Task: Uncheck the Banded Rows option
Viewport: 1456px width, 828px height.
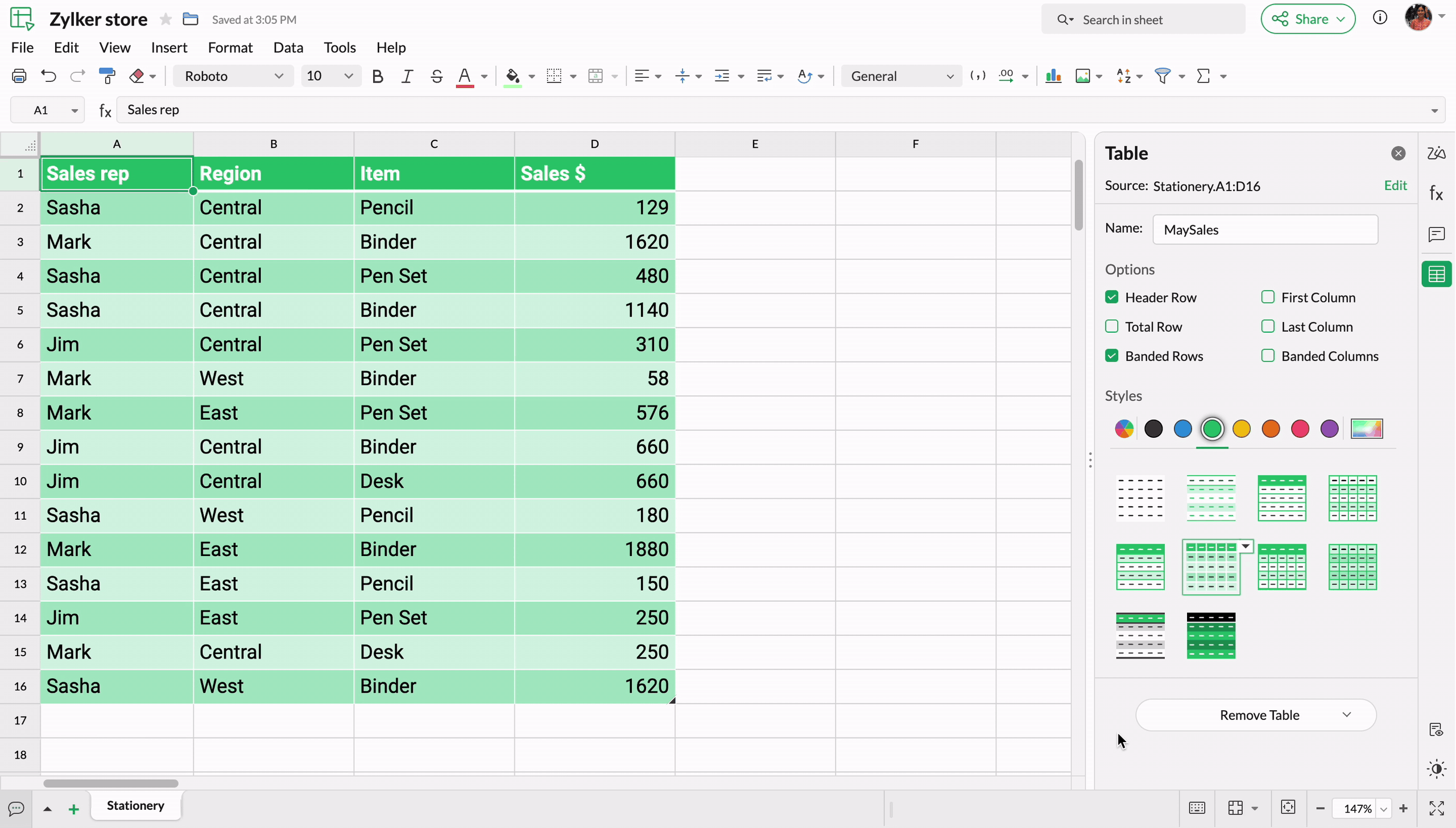Action: 1112,356
